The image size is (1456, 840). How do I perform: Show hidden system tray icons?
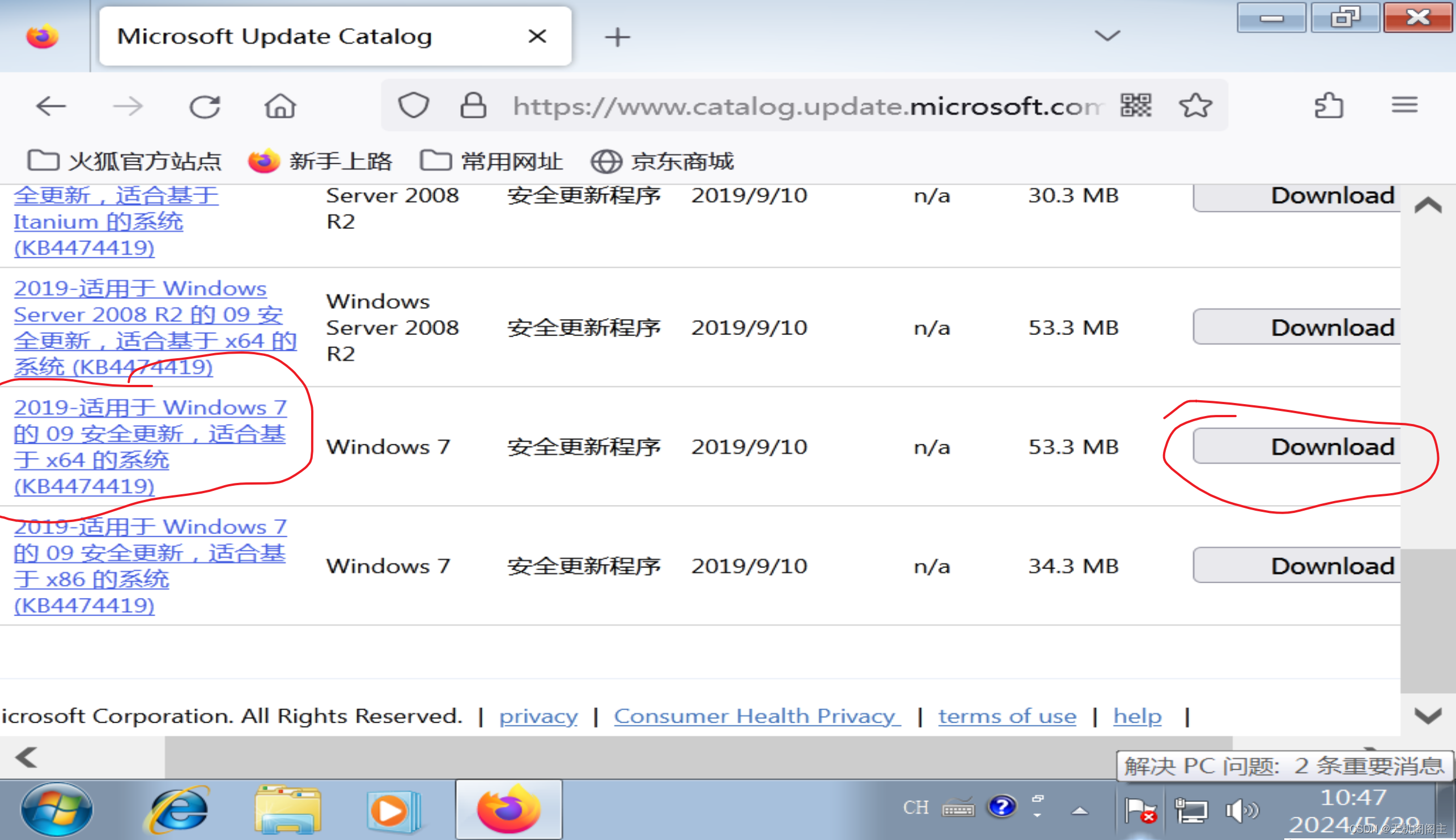click(1080, 811)
